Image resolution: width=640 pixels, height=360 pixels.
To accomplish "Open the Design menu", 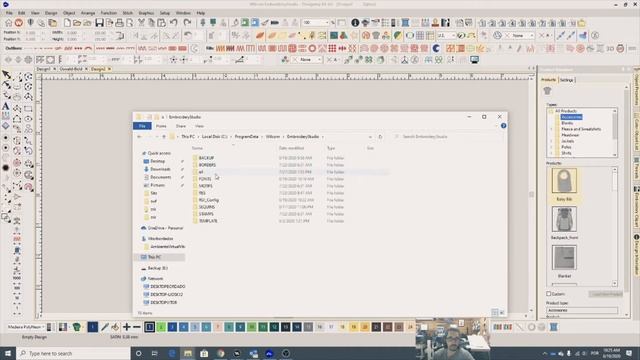I will tap(51, 13).
